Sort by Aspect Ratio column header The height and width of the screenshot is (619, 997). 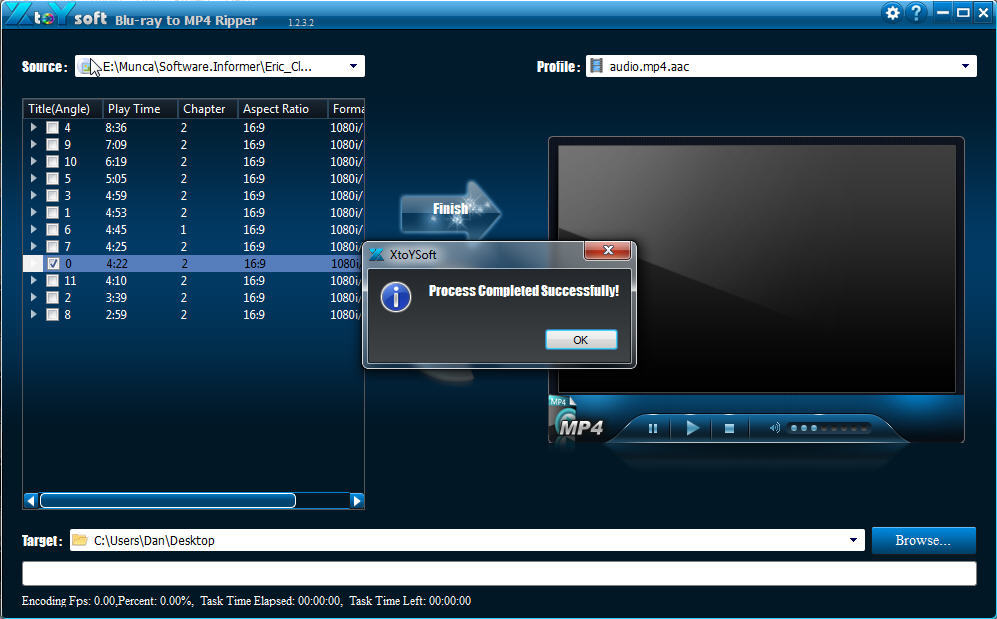[x=282, y=109]
